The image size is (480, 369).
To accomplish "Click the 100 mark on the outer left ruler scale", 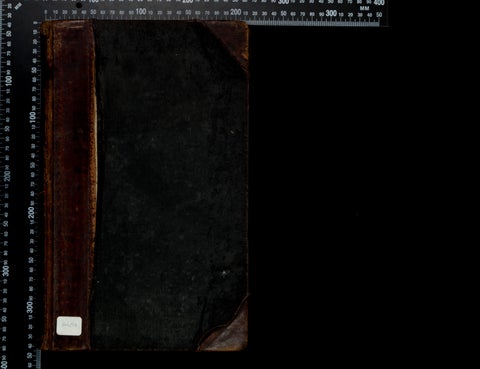I will pyautogui.click(x=8, y=80).
